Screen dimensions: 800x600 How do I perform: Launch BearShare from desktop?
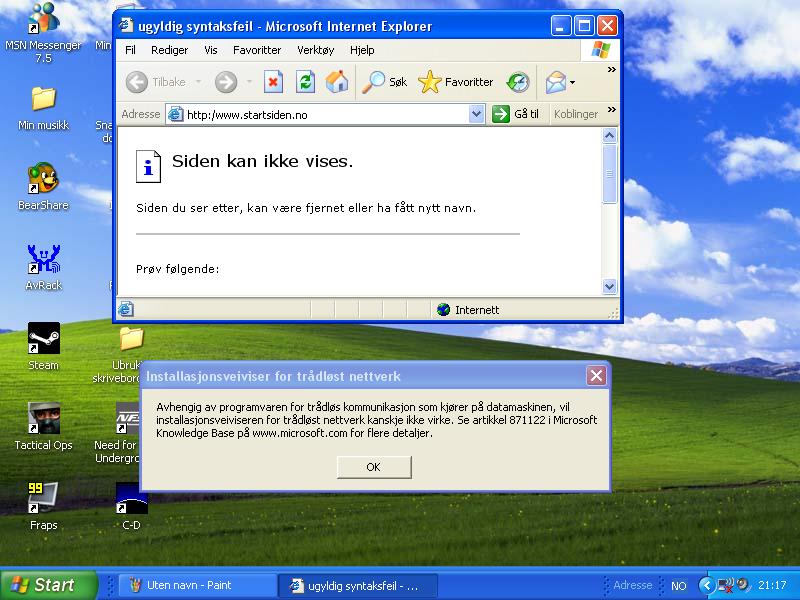point(43,178)
